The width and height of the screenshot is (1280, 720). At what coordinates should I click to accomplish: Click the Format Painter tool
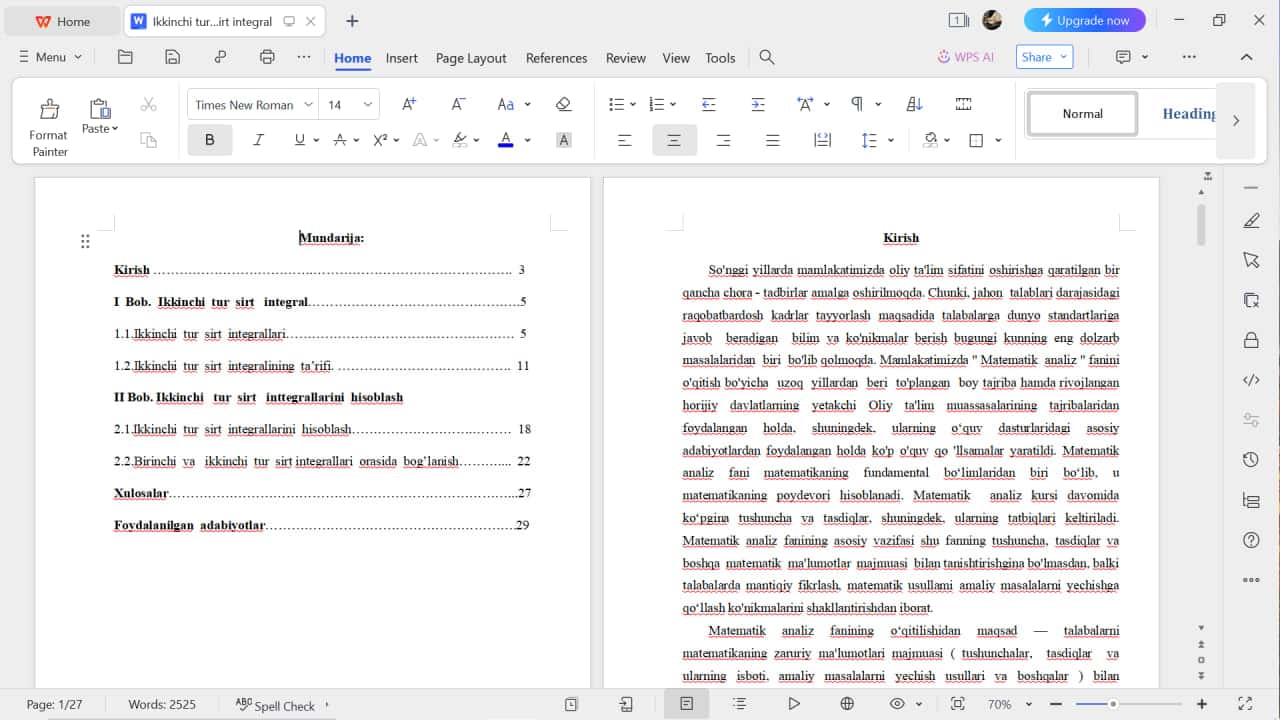click(x=48, y=127)
